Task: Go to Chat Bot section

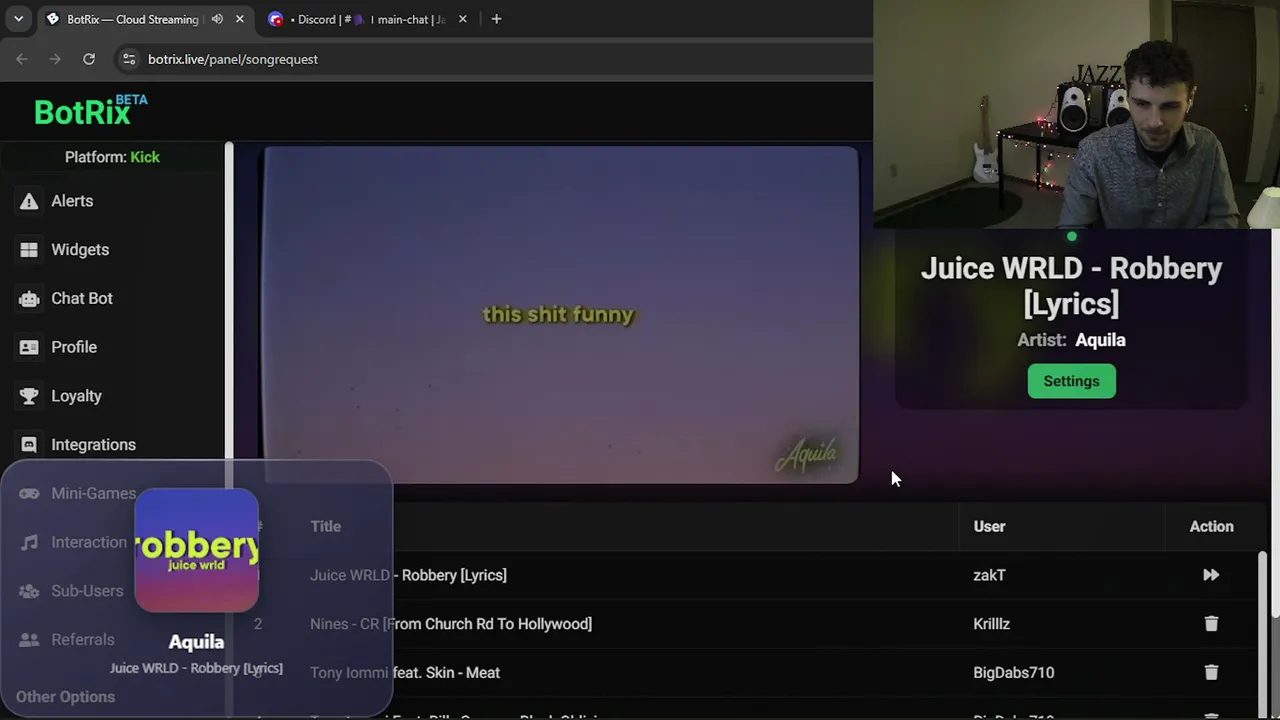Action: coord(82,299)
